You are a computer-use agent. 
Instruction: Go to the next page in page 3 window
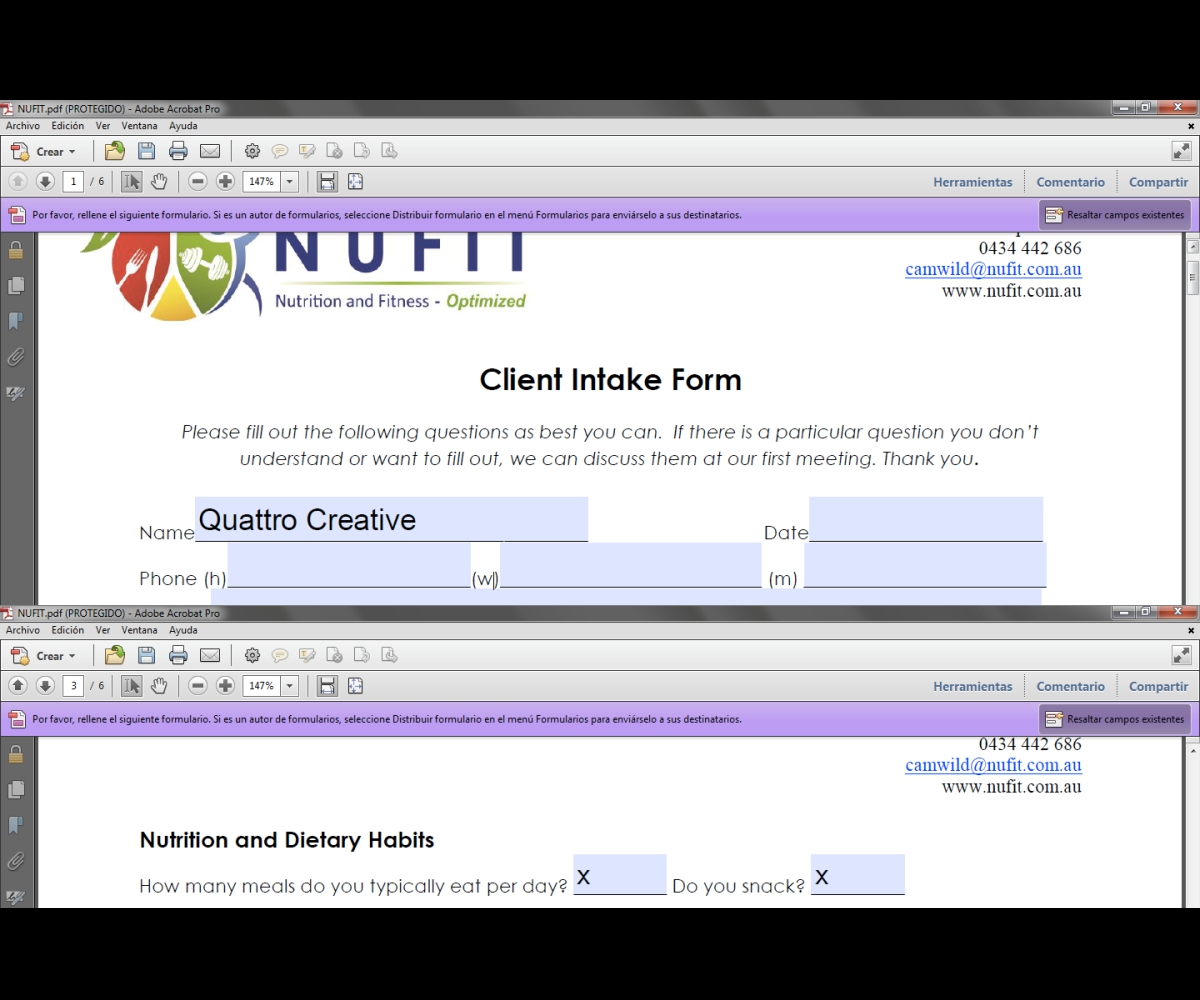tap(45, 686)
